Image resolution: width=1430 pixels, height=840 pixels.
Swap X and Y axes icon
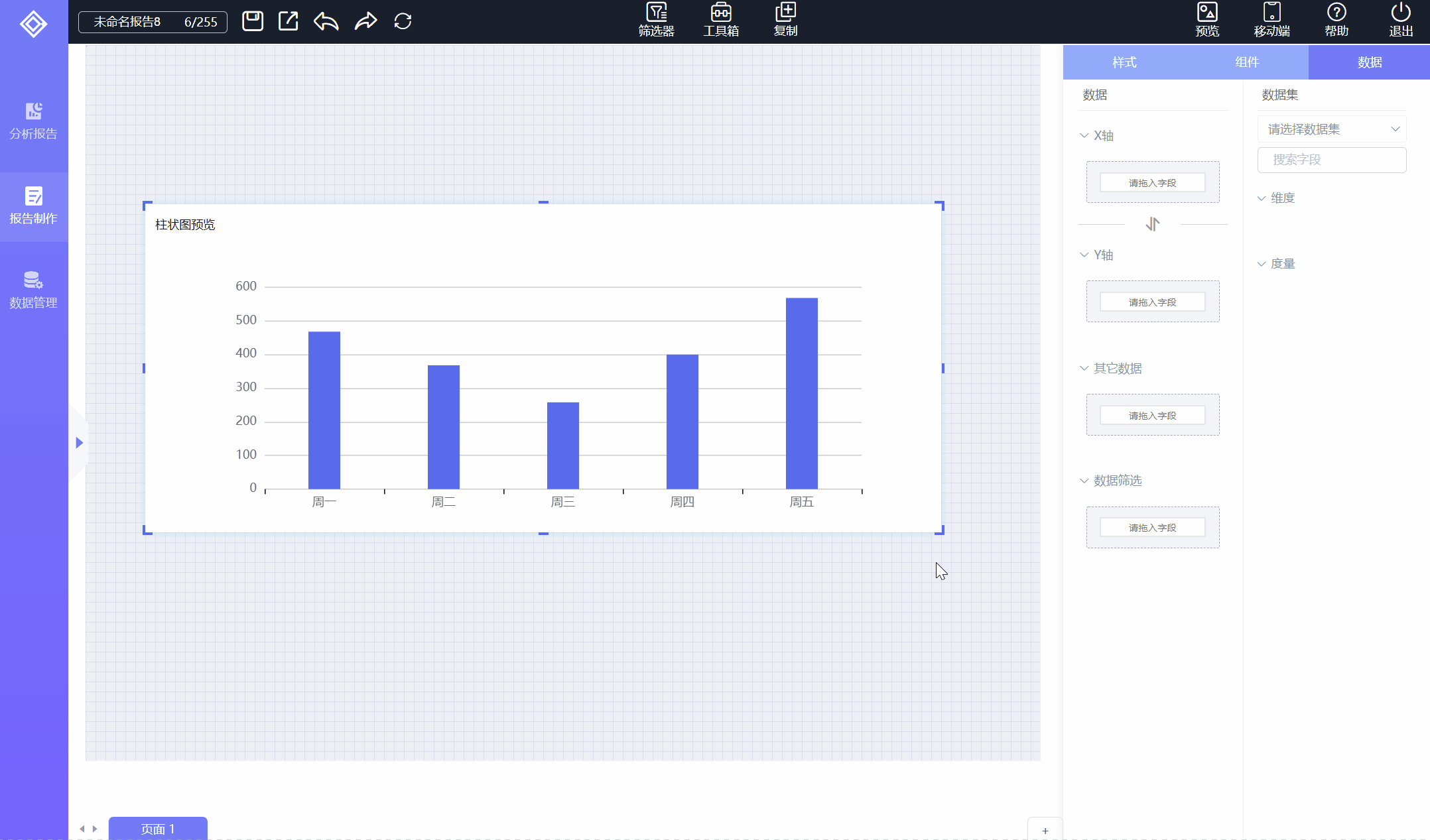click(x=1153, y=224)
